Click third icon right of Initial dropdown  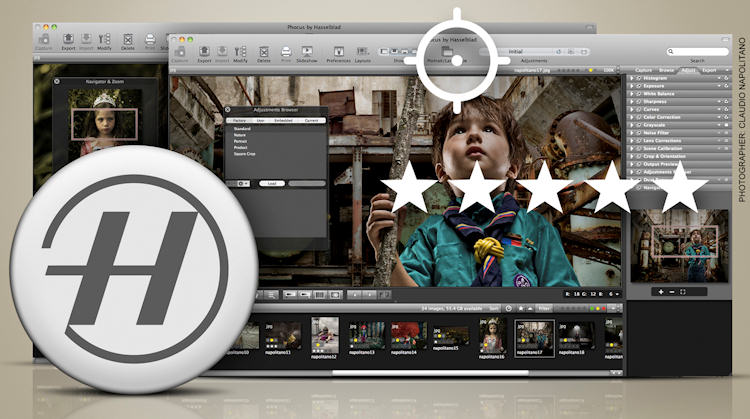584,51
